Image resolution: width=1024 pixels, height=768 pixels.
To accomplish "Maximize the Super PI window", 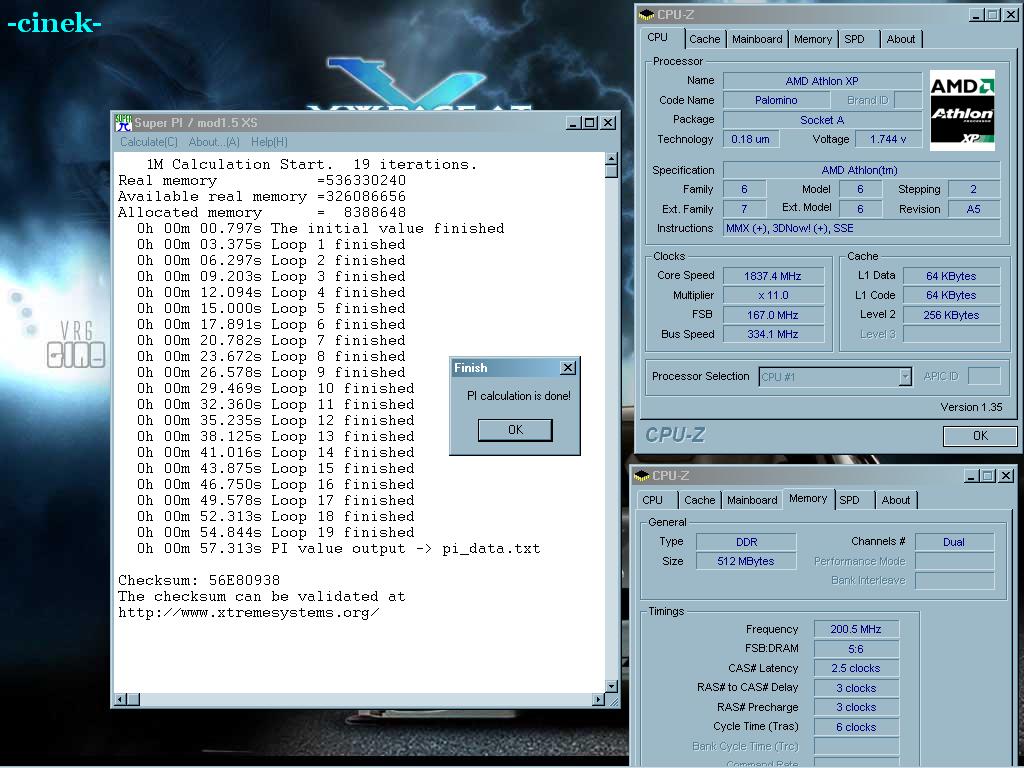I will point(590,123).
